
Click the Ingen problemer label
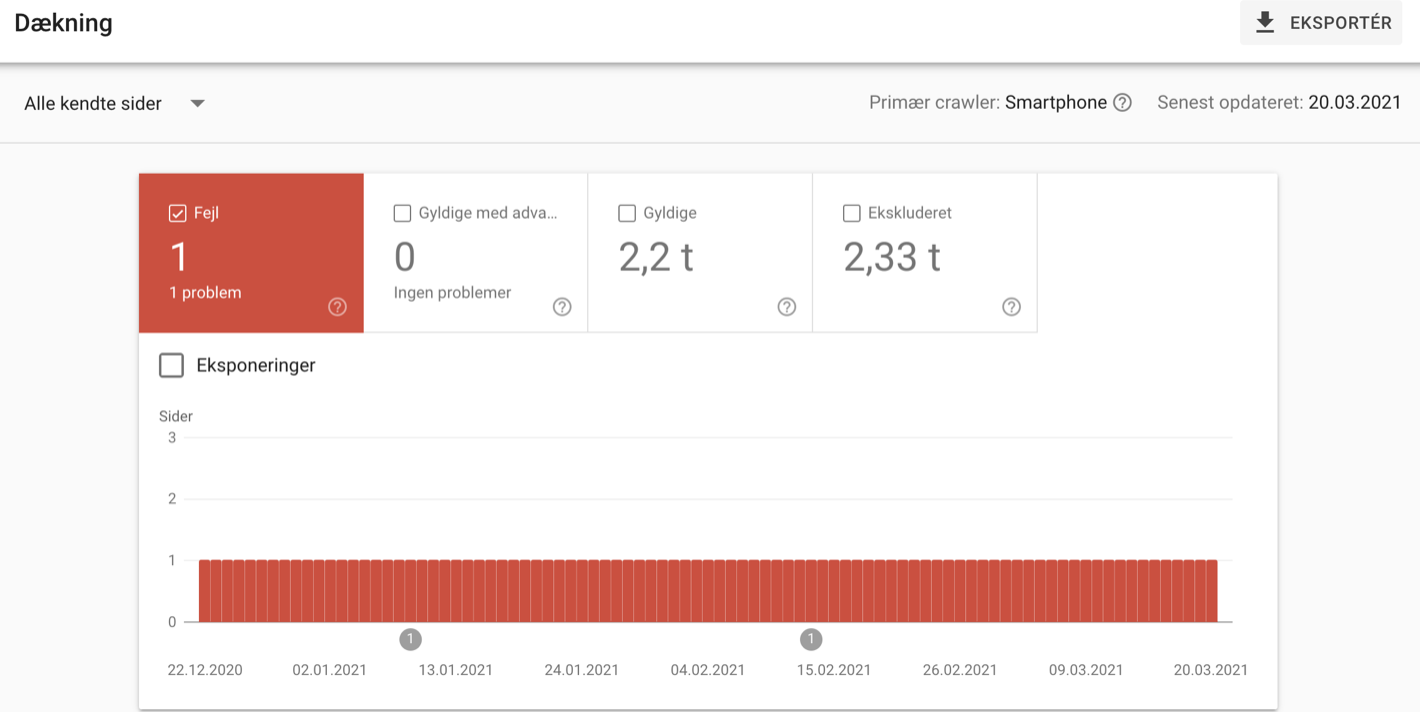pyautogui.click(x=452, y=293)
